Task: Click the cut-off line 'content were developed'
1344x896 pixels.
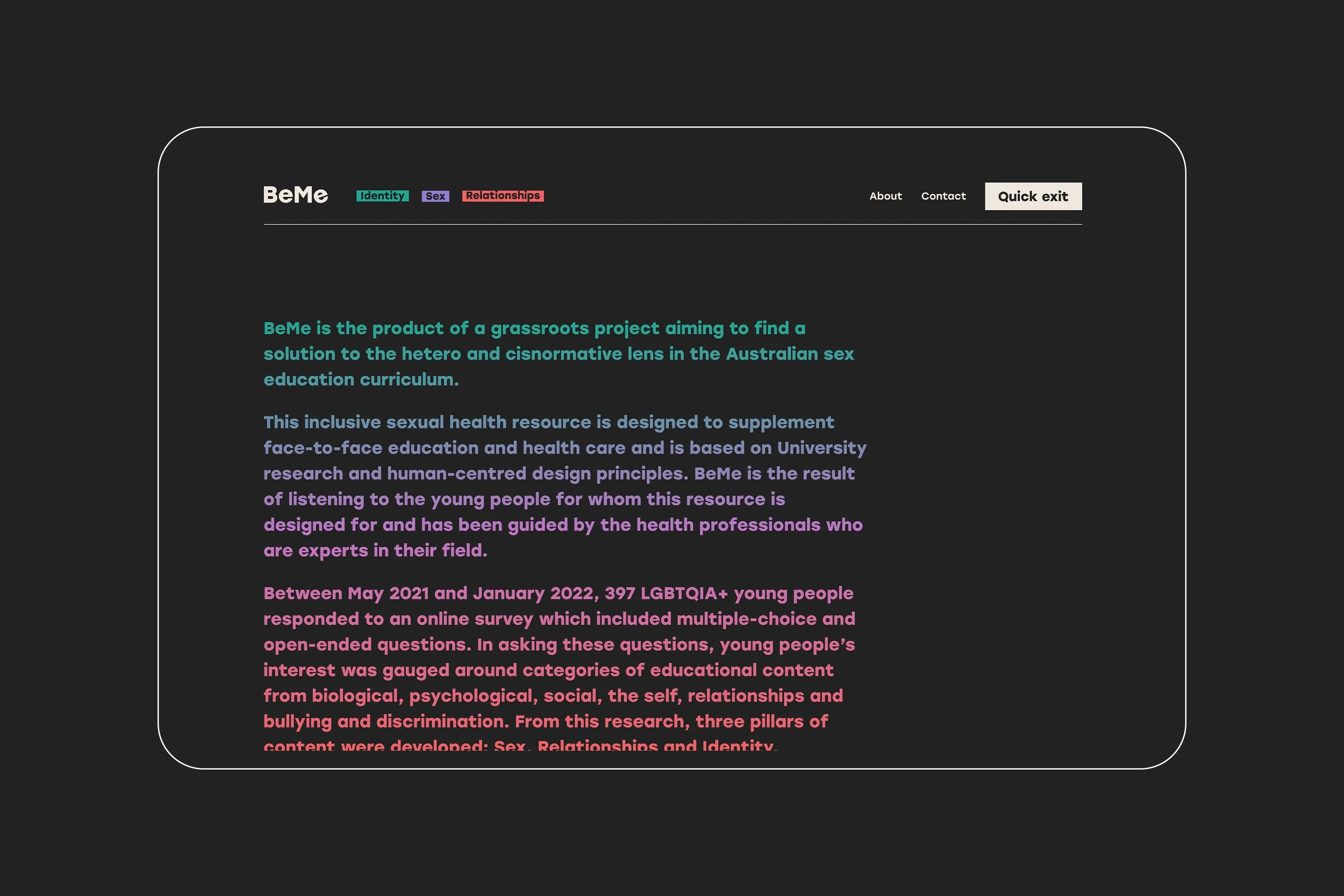Action: tap(375, 746)
